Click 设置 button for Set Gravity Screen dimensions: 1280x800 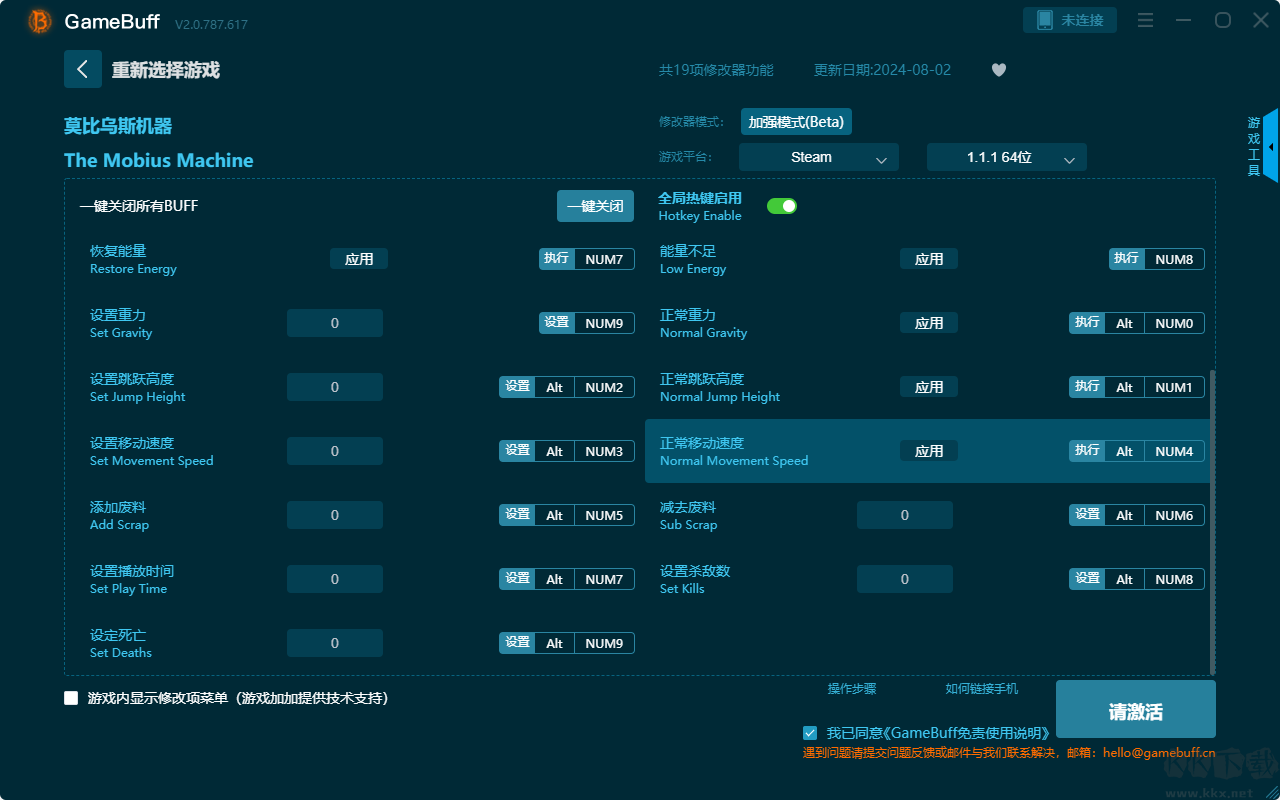coord(557,323)
